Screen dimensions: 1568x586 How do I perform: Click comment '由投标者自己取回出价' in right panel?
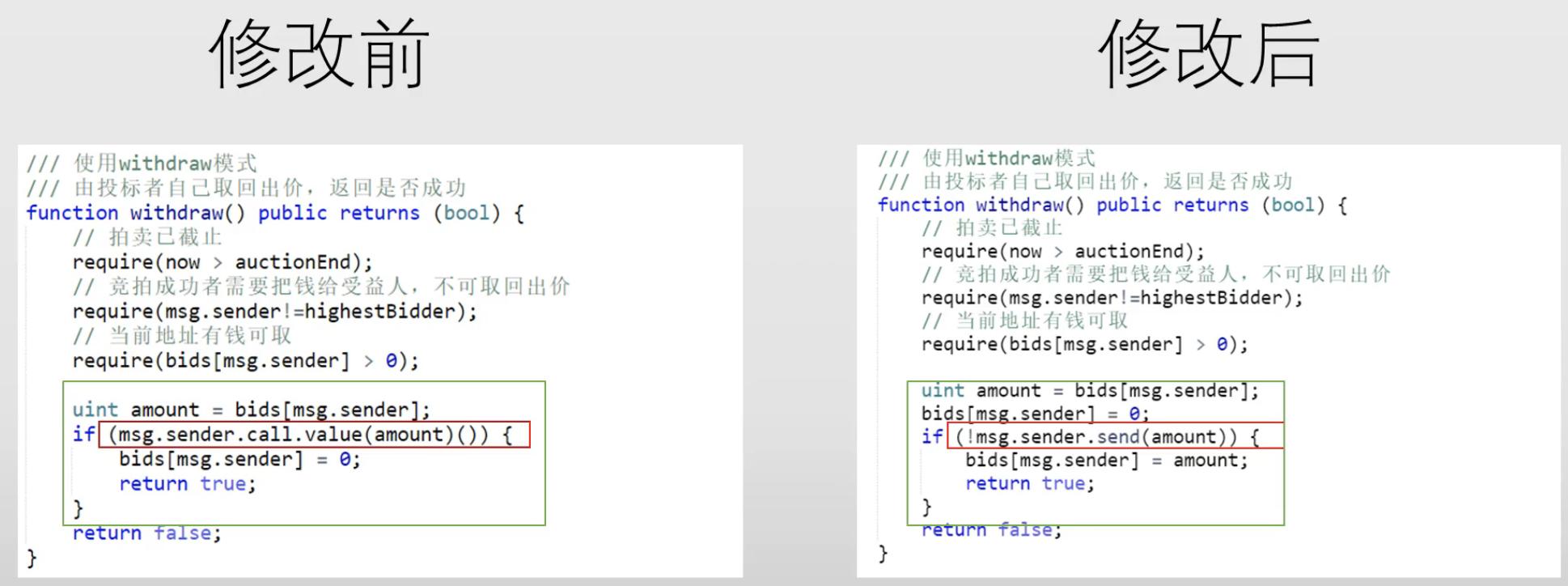click(x=1030, y=181)
